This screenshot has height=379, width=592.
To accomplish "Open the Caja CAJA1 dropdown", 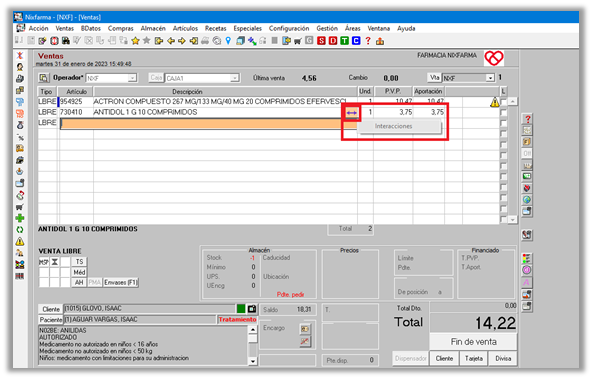I will 235,78.
